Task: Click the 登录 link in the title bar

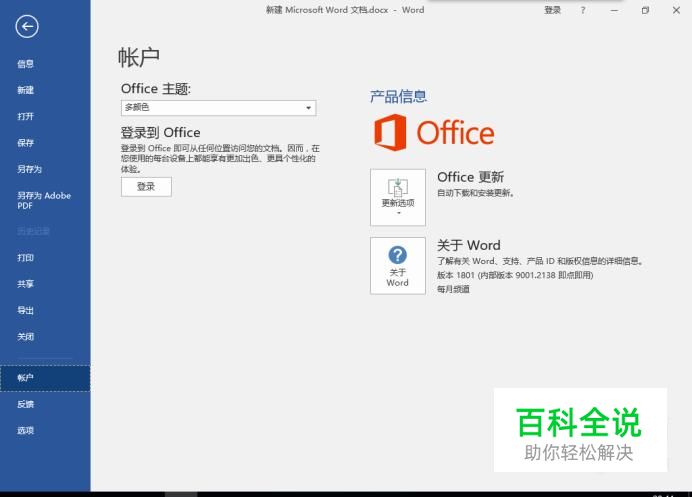Action: click(x=552, y=10)
